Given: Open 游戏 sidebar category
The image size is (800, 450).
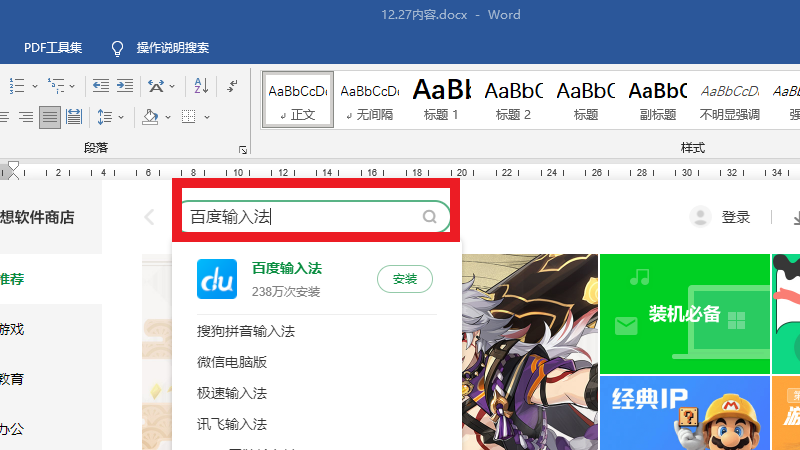Looking at the screenshot, I should [12, 329].
